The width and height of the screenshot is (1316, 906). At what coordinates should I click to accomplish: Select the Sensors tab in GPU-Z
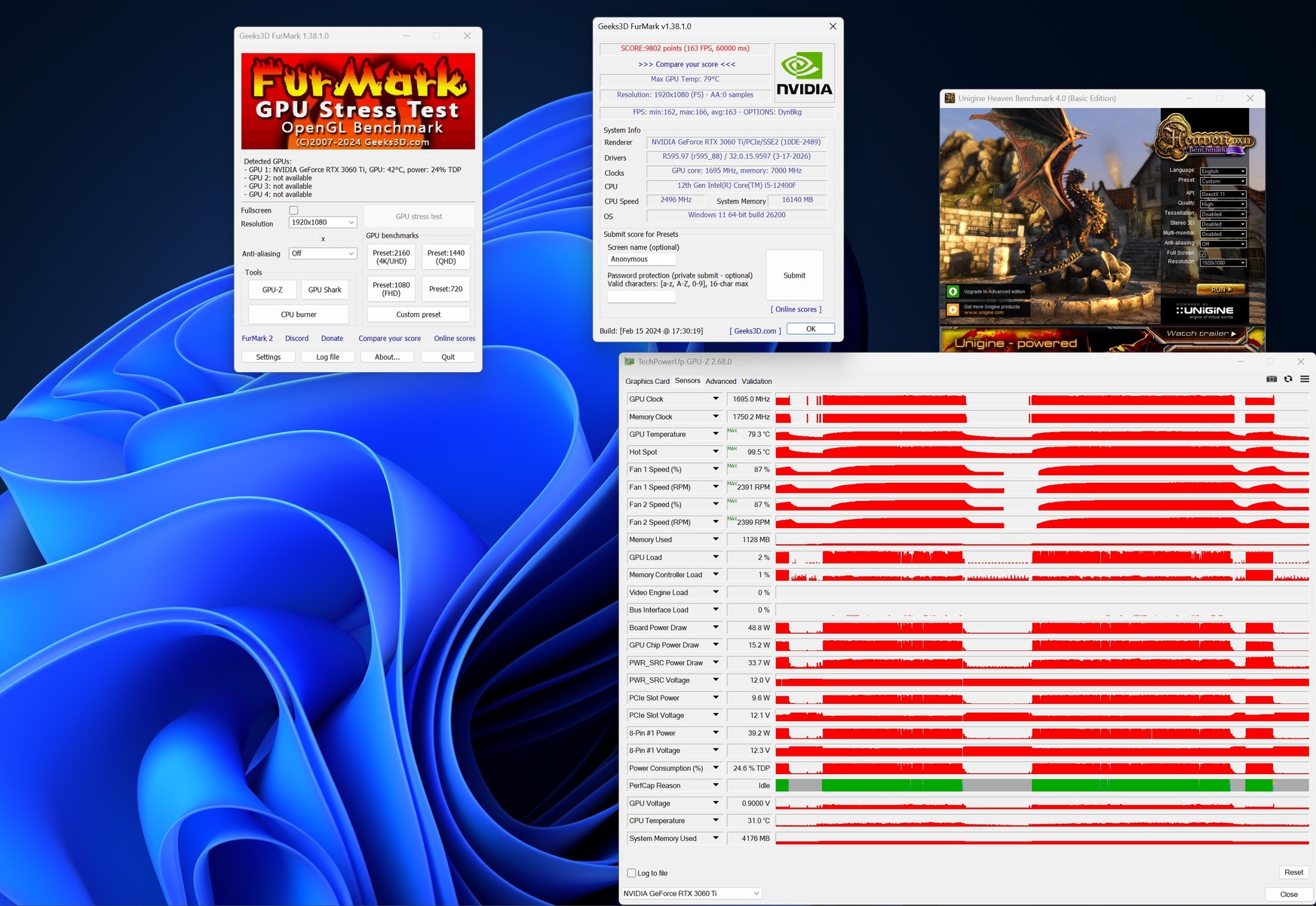pos(688,381)
